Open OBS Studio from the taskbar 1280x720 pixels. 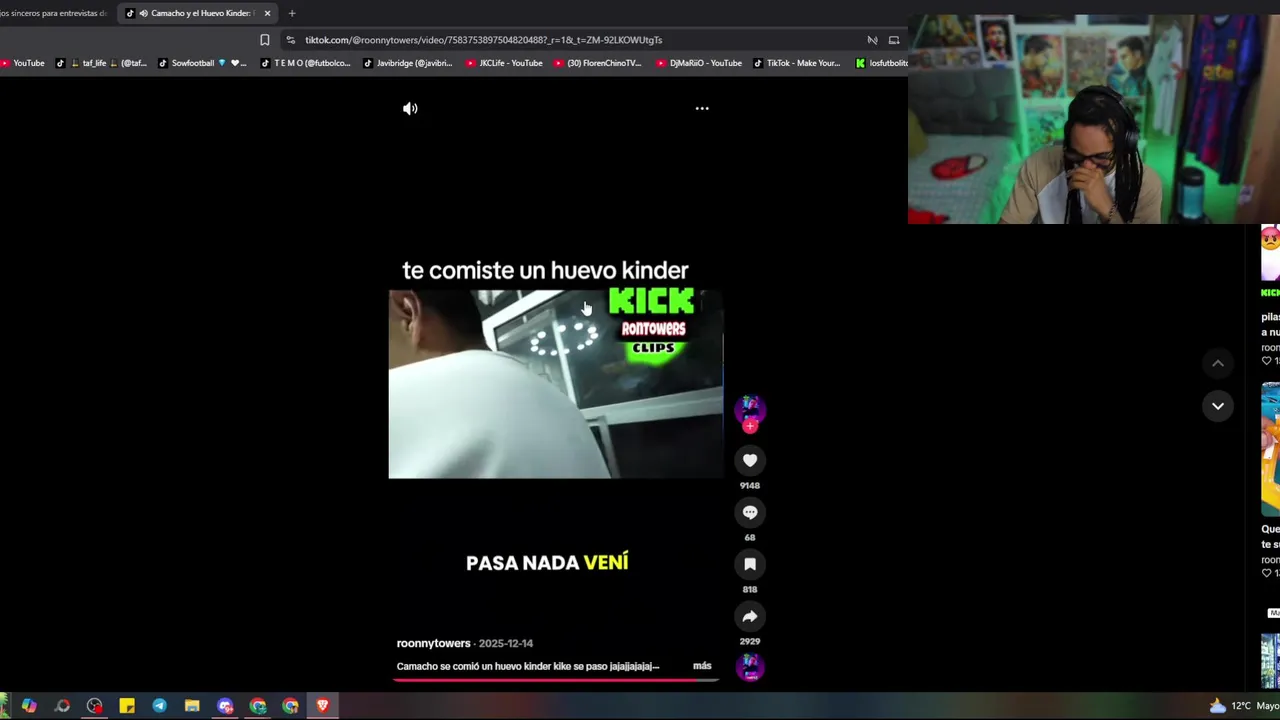coord(94,706)
